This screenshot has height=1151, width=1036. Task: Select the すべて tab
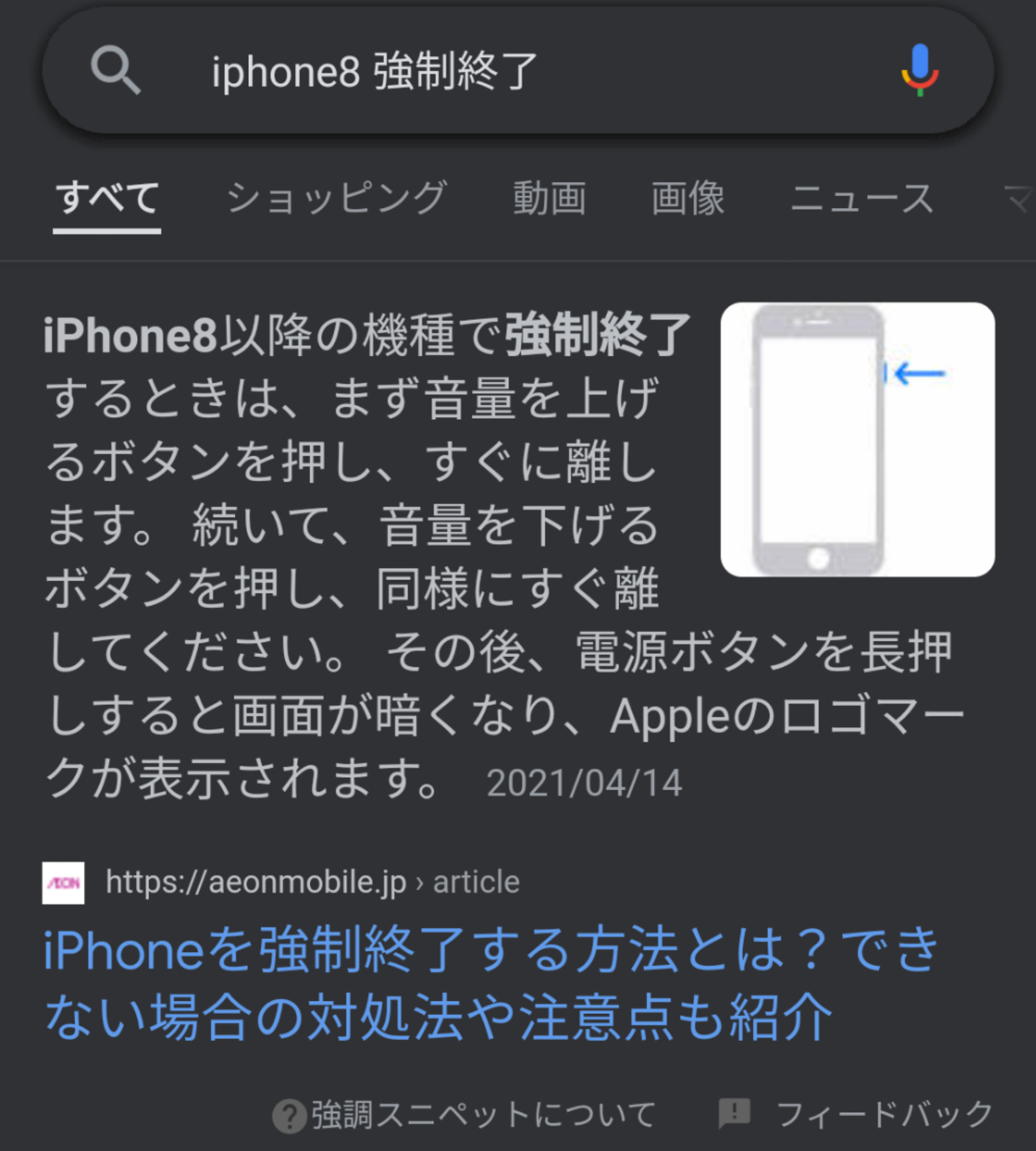click(107, 198)
